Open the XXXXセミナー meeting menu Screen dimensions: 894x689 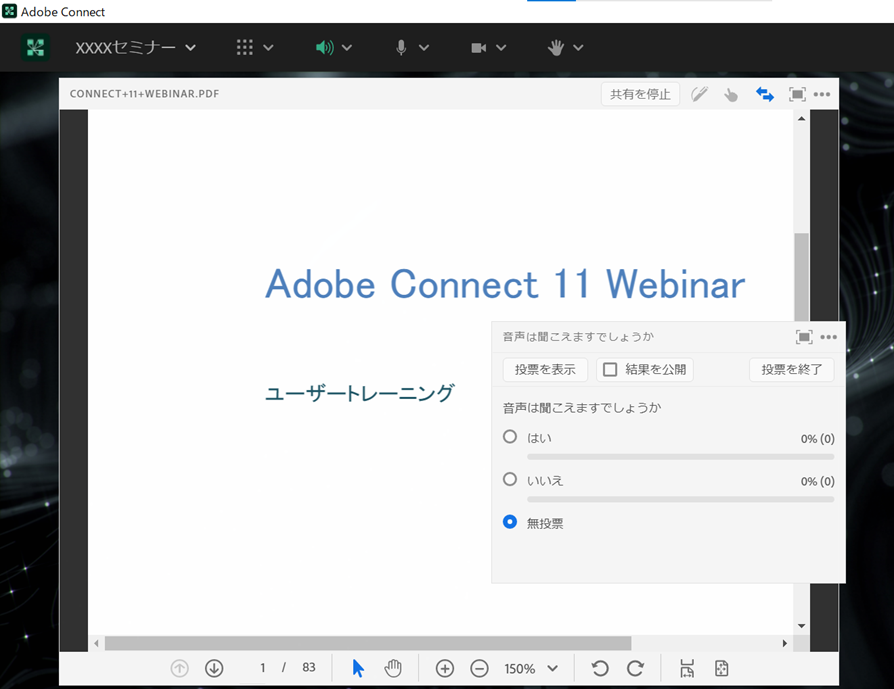click(x=136, y=48)
